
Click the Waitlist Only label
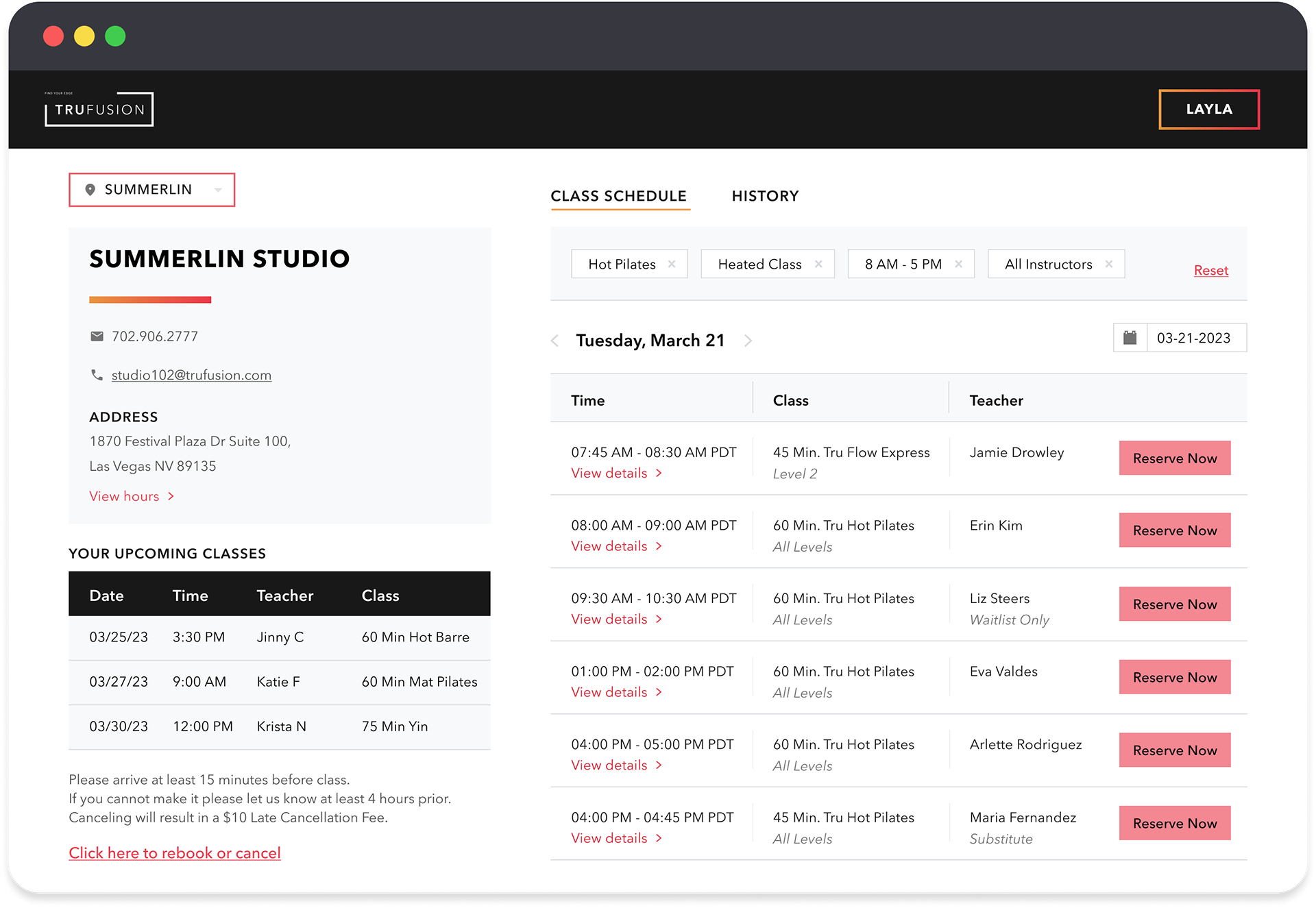1009,619
